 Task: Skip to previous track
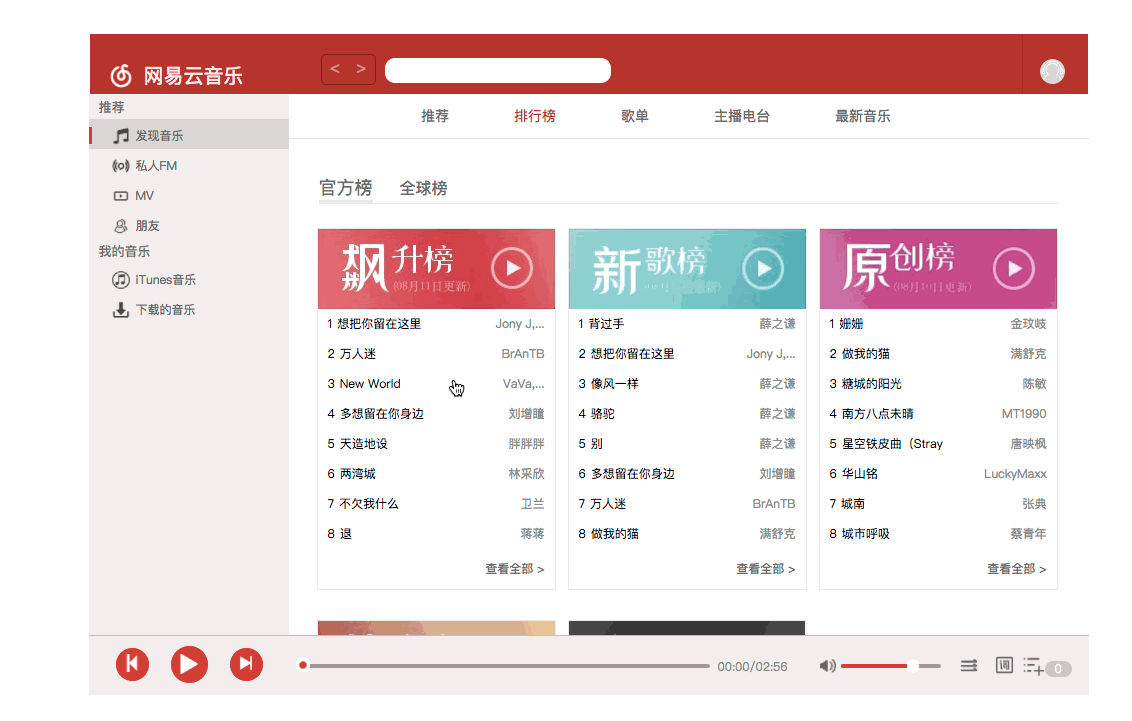(x=132, y=664)
